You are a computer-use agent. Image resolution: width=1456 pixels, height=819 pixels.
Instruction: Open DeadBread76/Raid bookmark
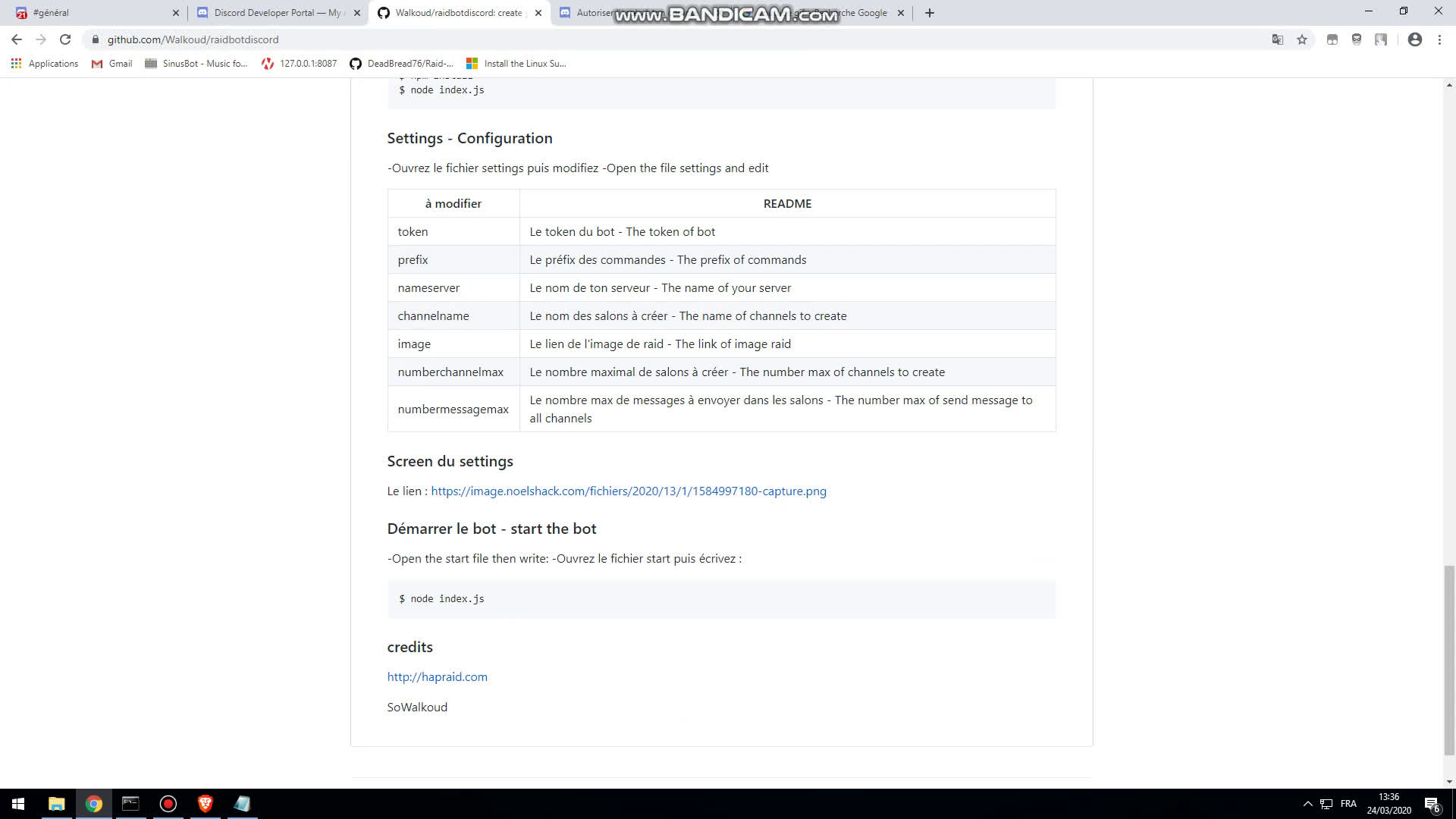click(x=401, y=64)
